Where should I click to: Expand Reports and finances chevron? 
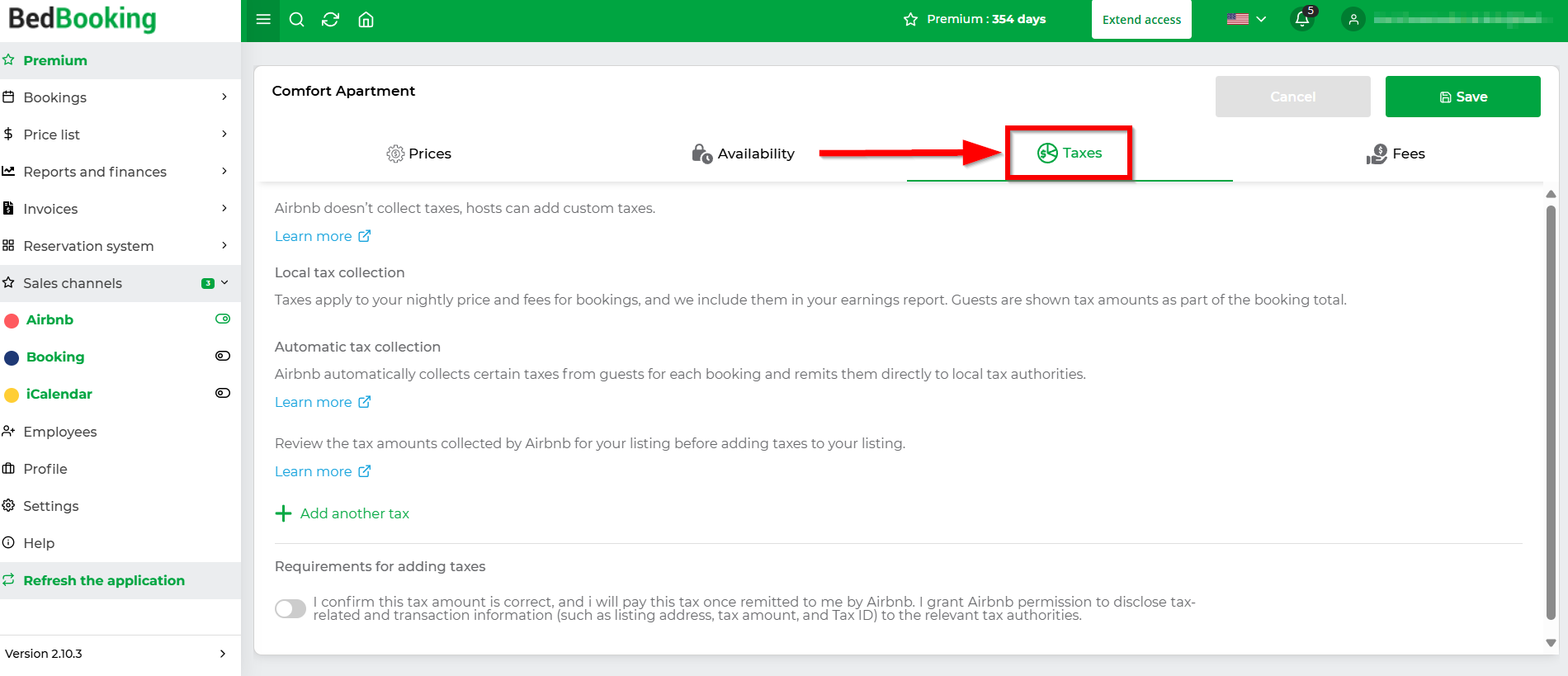pyautogui.click(x=224, y=171)
